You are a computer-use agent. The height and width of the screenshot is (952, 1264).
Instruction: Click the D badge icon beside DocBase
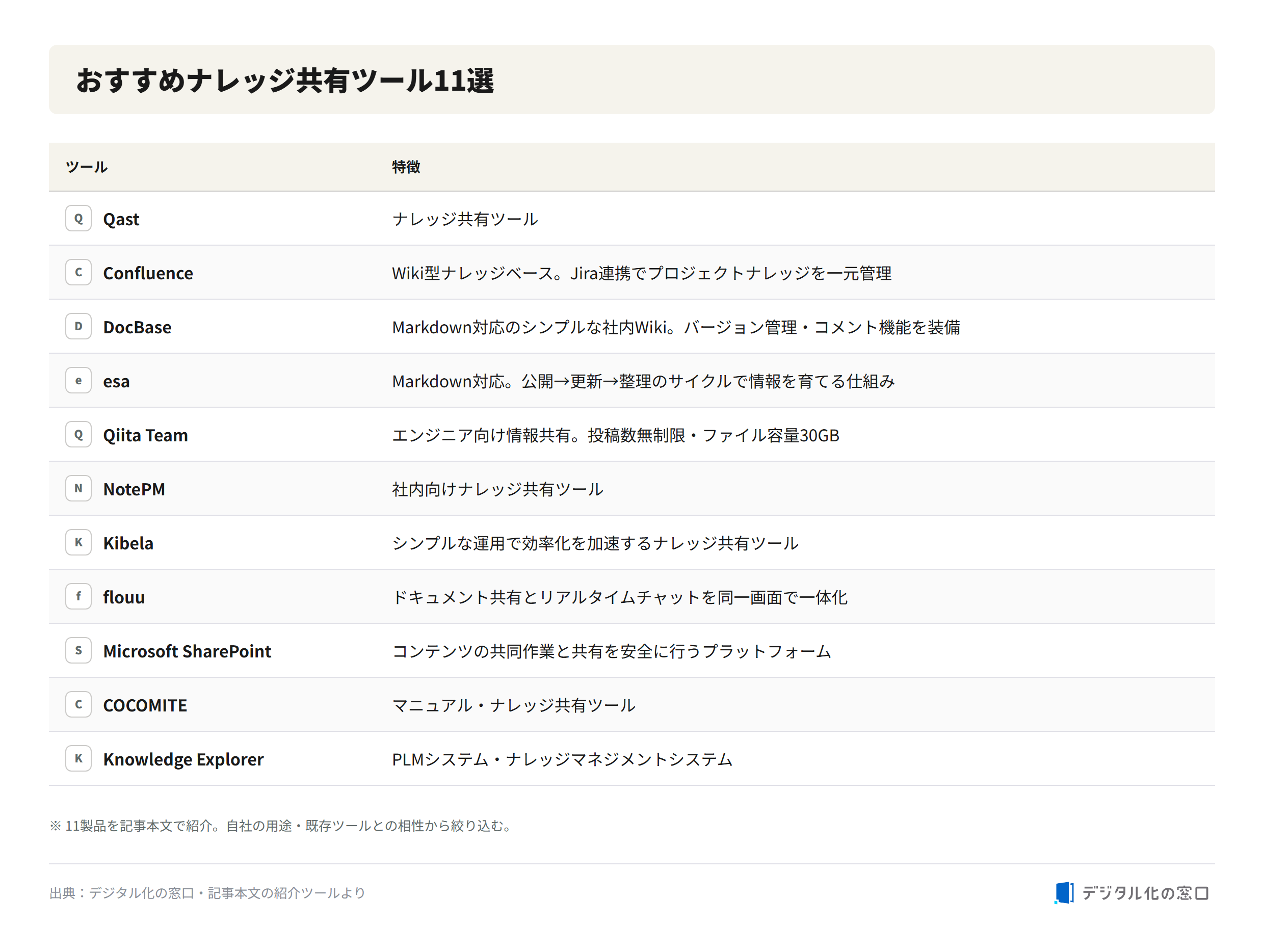[78, 326]
